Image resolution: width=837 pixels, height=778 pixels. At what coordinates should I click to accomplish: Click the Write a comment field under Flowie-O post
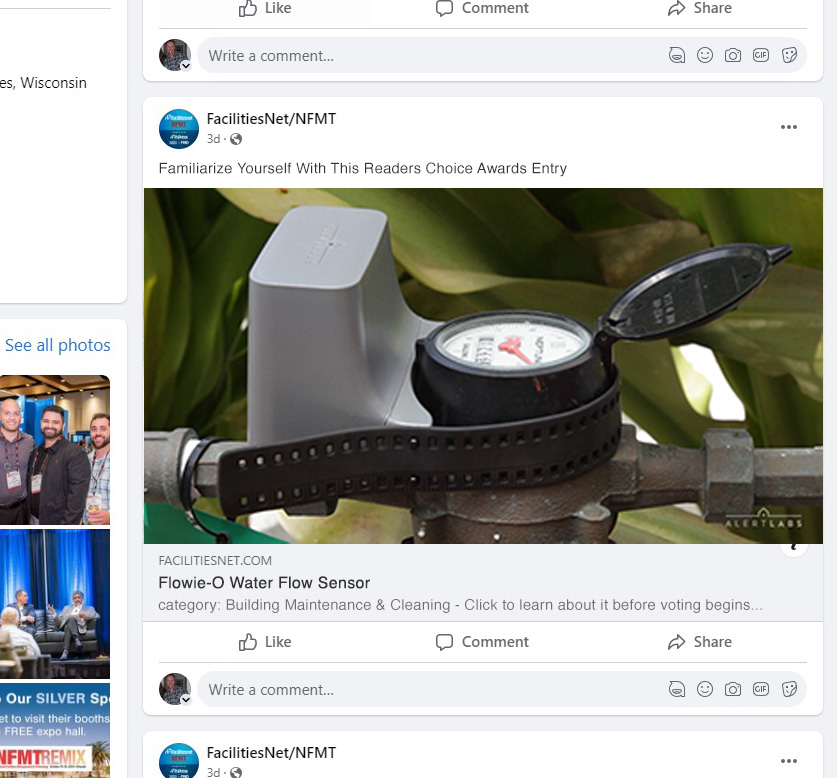coord(501,689)
